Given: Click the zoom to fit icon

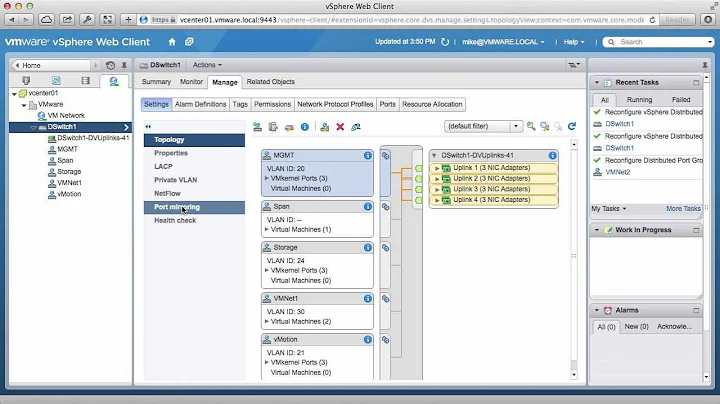Looking at the screenshot, I should click(545, 126).
